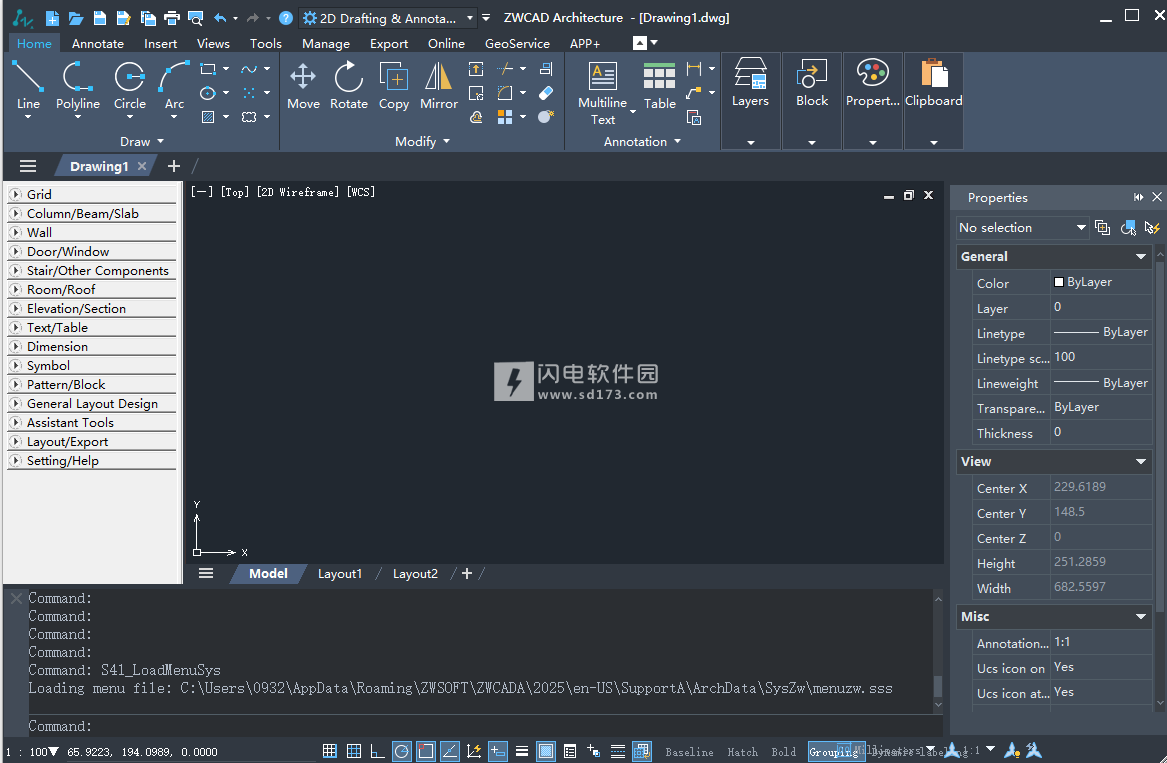Click the Erase tool icon

(546, 93)
